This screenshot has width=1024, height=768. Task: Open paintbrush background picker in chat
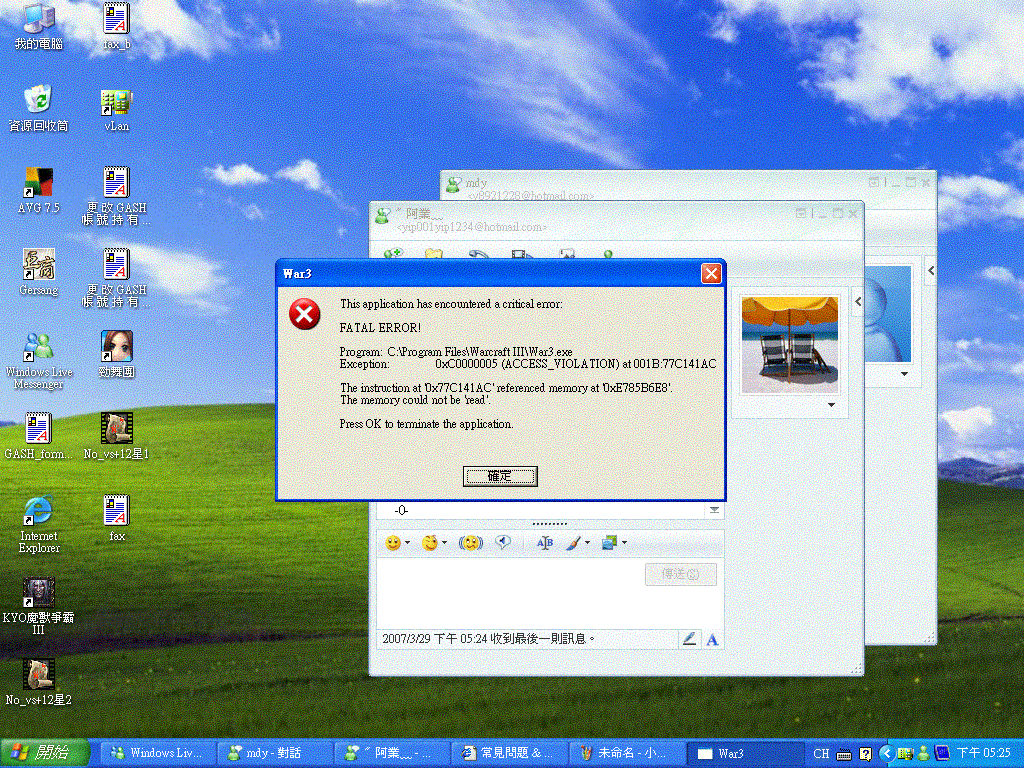(x=573, y=543)
